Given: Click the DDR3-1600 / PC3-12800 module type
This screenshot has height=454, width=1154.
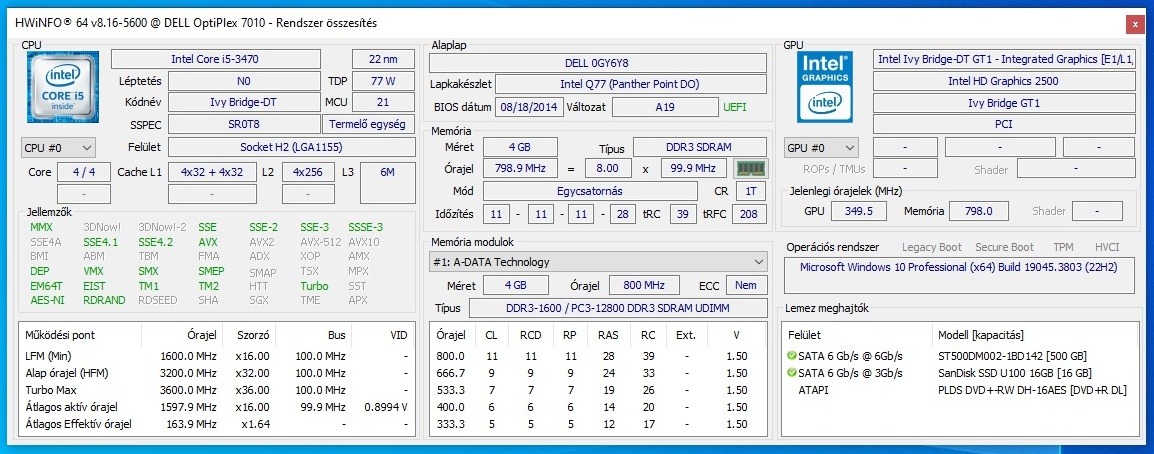Looking at the screenshot, I should (617, 308).
